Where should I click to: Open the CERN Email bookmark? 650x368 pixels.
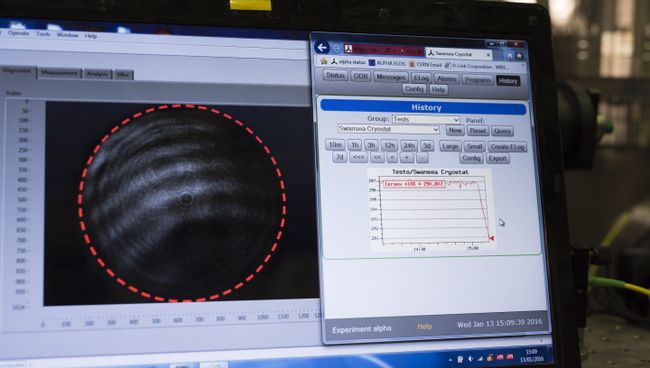(x=425, y=65)
